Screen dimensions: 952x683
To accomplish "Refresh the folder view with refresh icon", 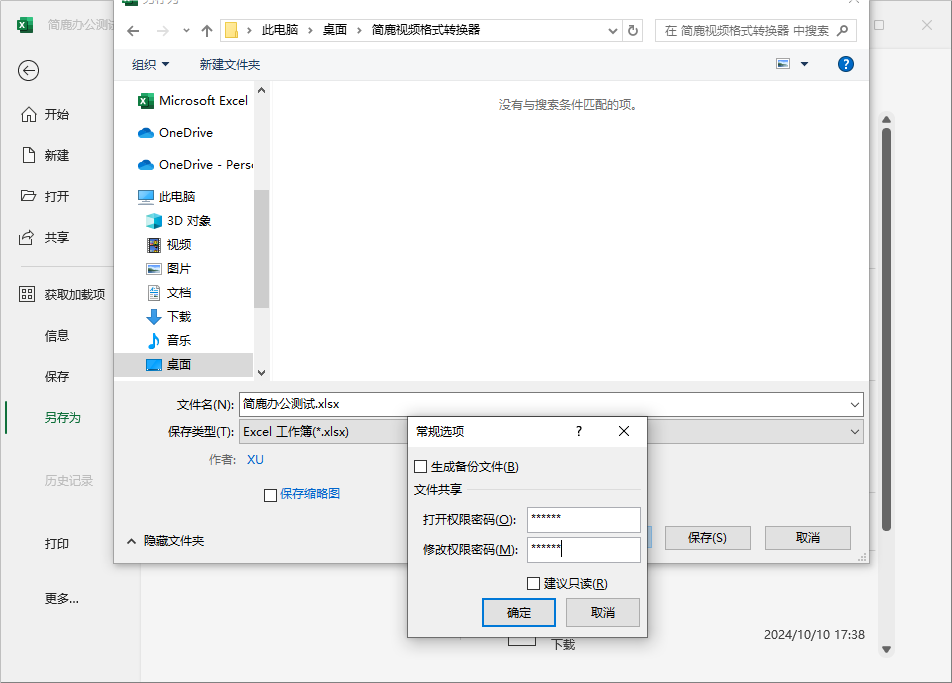I will coord(633,30).
